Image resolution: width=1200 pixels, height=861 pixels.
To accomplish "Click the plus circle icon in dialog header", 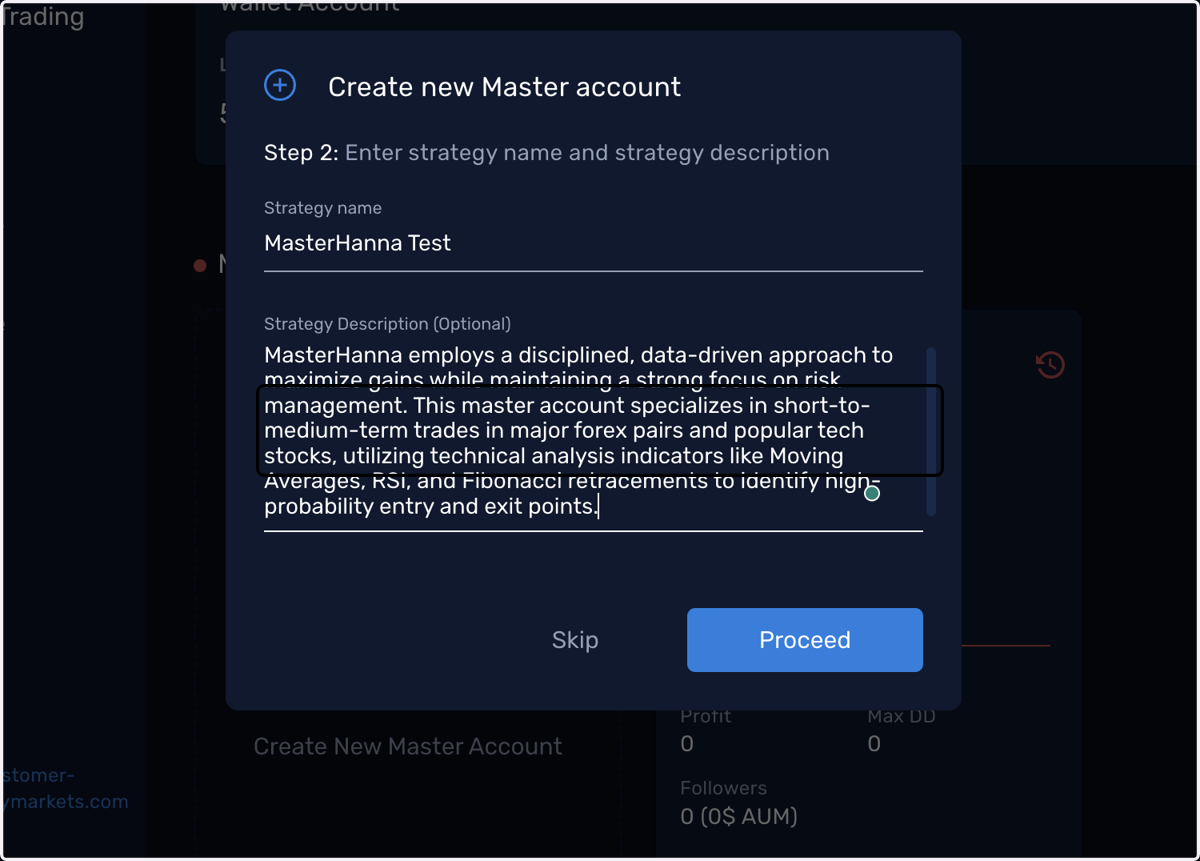I will click(x=280, y=86).
